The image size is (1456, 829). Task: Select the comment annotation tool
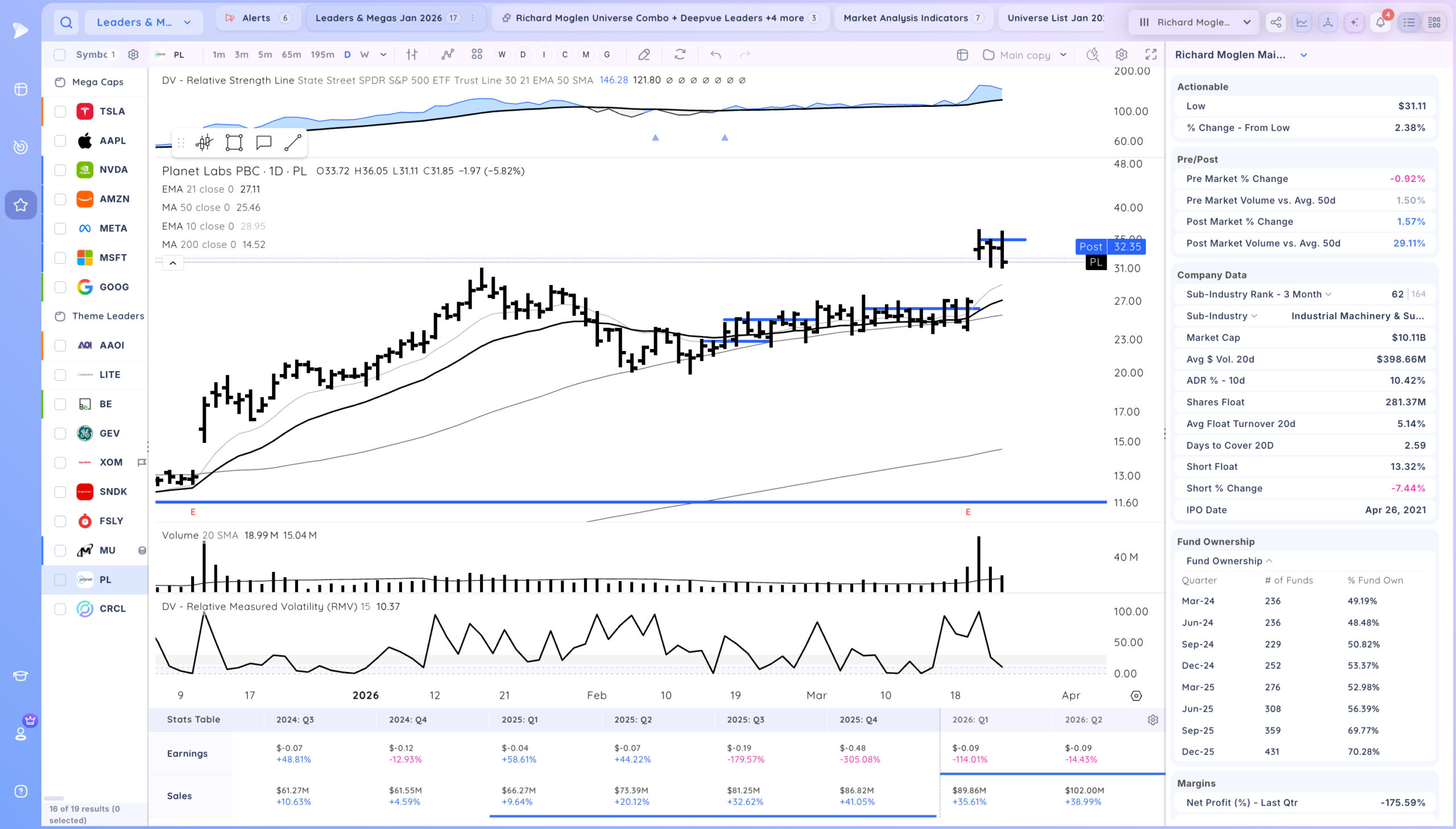click(264, 142)
